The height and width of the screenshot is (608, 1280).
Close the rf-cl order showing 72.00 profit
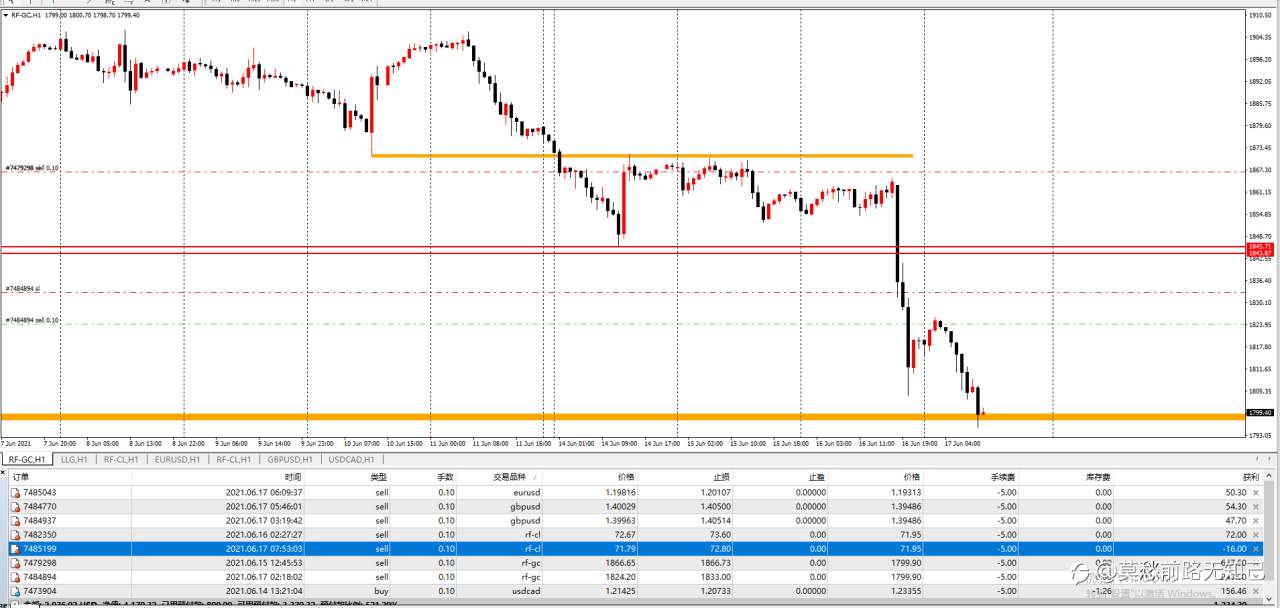point(1256,535)
